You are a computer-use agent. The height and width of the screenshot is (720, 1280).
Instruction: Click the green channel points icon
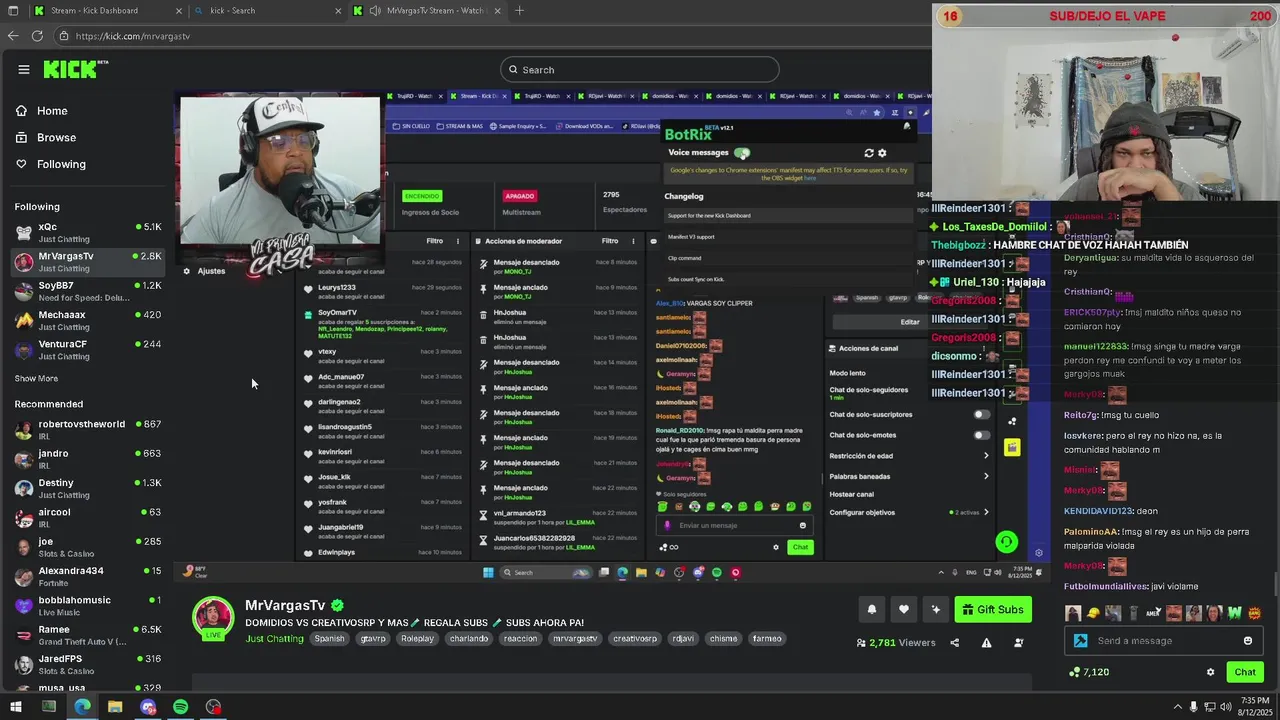[1074, 672]
